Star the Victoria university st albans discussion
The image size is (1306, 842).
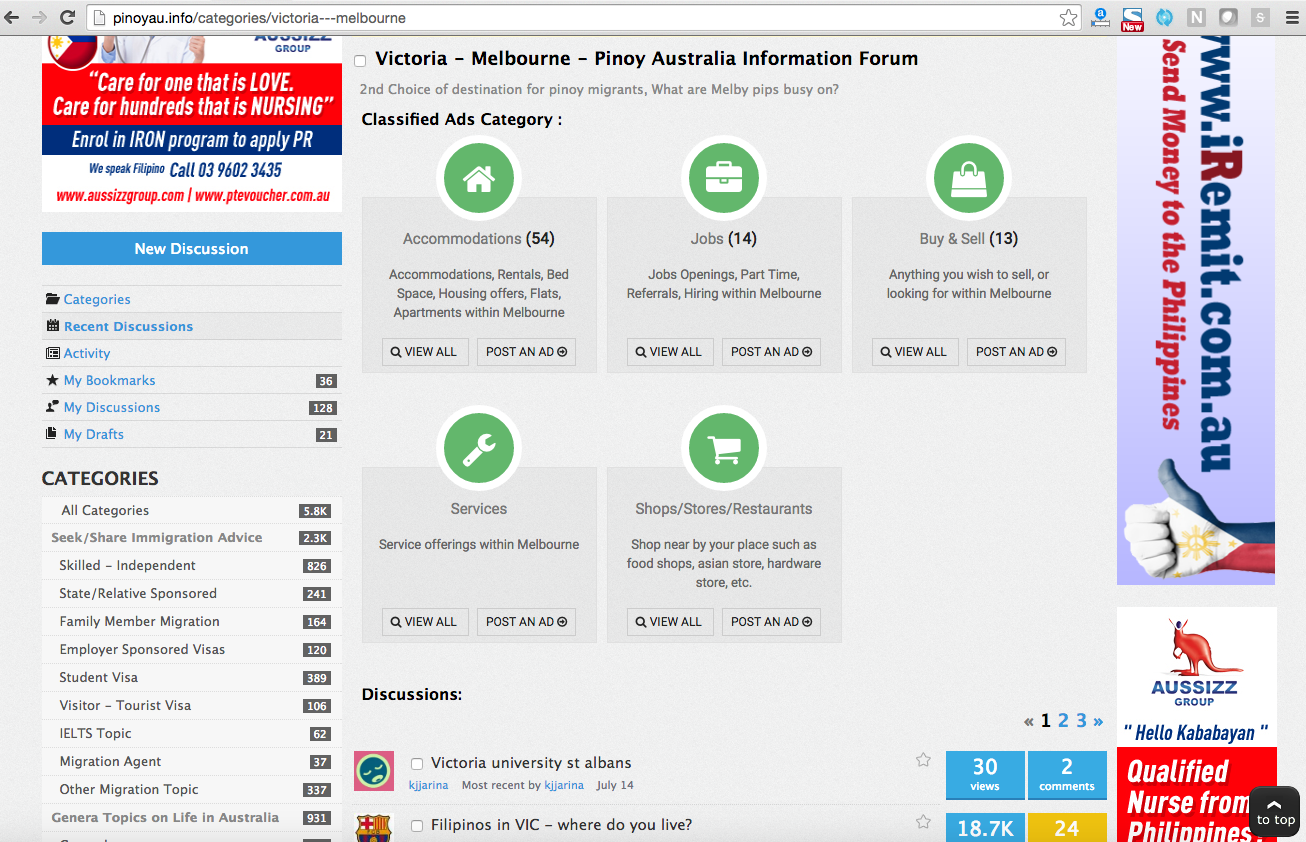[x=923, y=760]
